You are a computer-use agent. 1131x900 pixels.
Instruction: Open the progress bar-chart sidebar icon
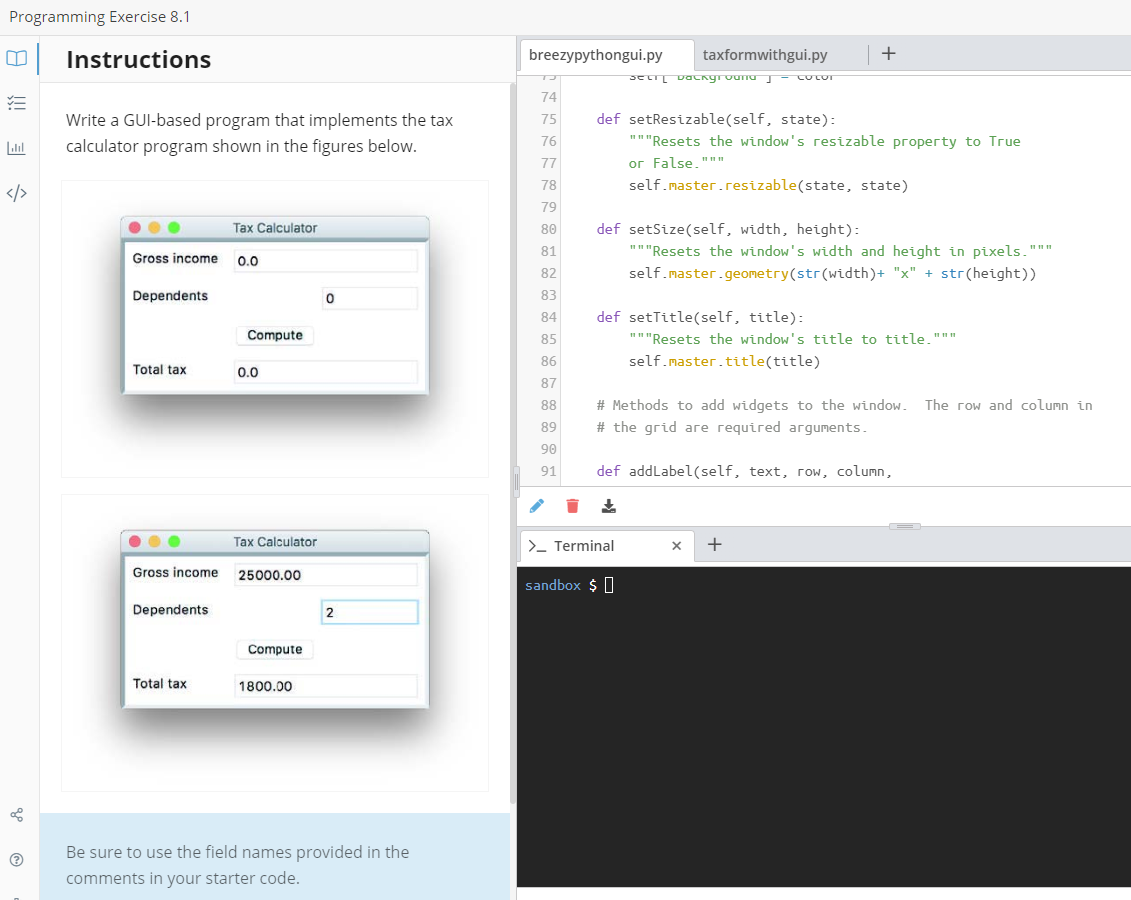[x=17, y=147]
